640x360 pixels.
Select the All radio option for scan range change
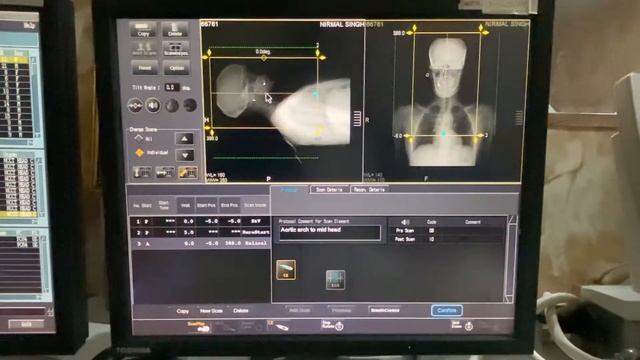(x=143, y=139)
